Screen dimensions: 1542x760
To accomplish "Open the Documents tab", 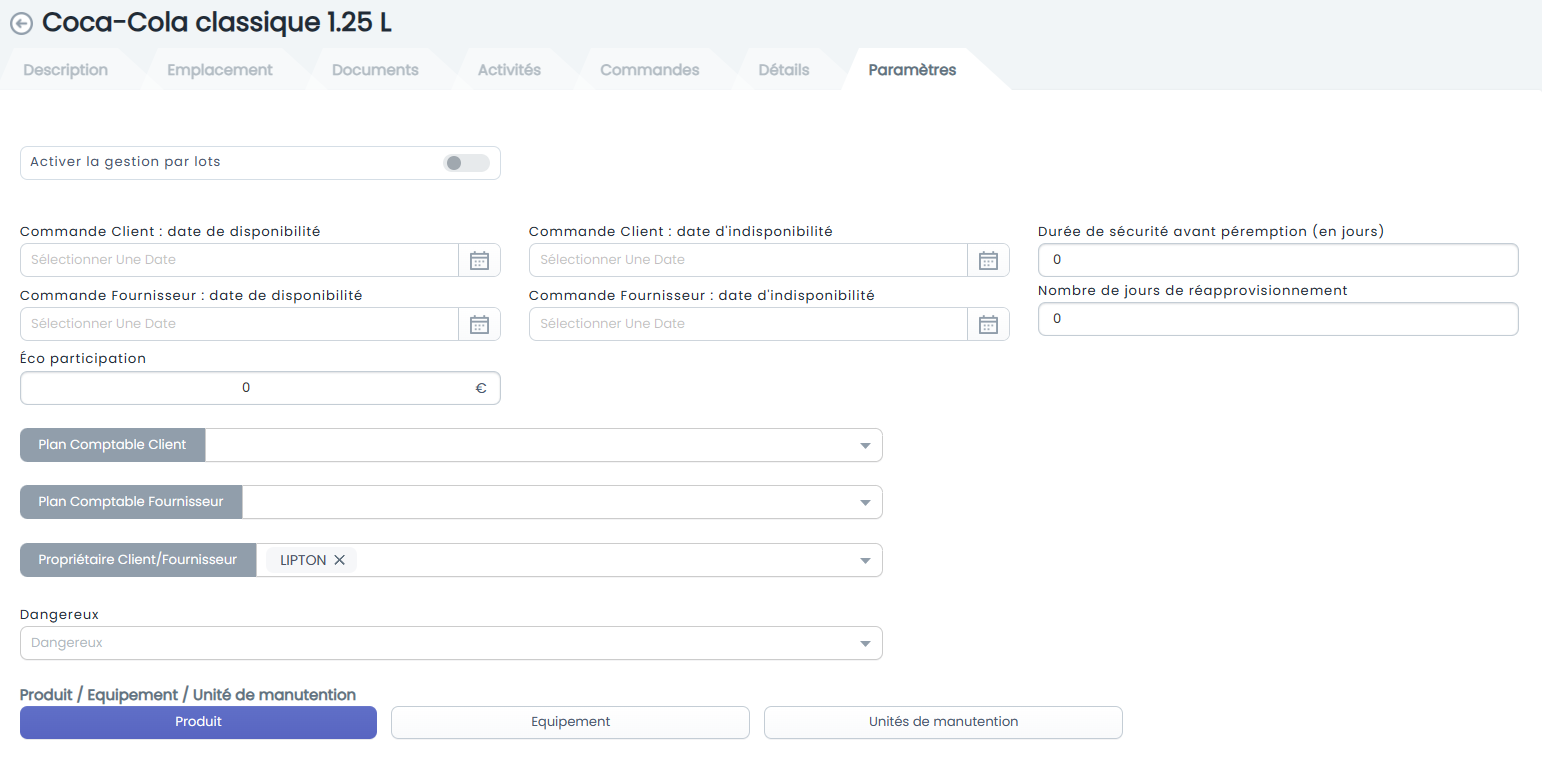I will [x=375, y=70].
